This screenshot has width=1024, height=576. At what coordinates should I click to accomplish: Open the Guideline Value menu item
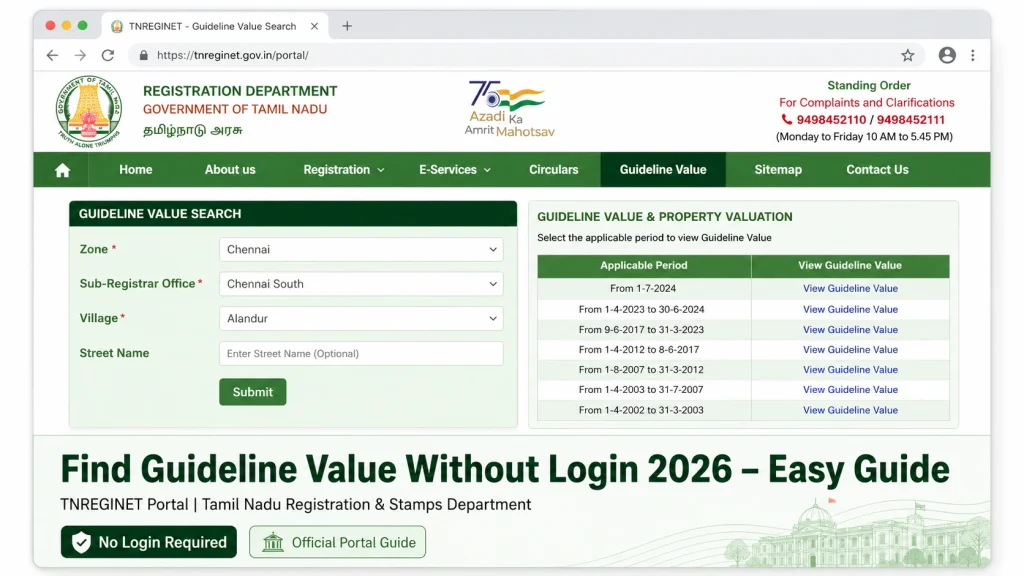[x=663, y=170]
